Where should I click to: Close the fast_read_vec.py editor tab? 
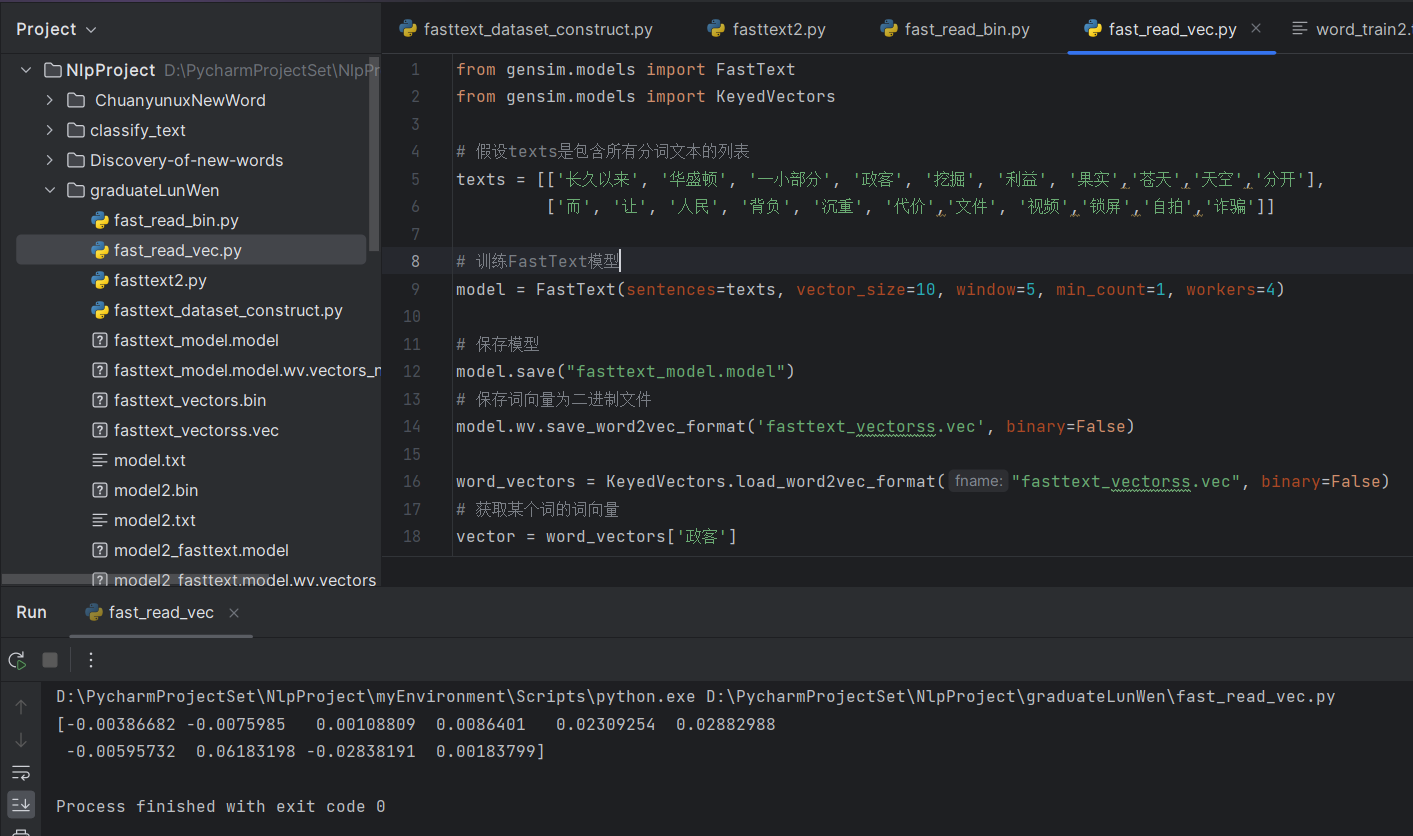(x=1256, y=29)
